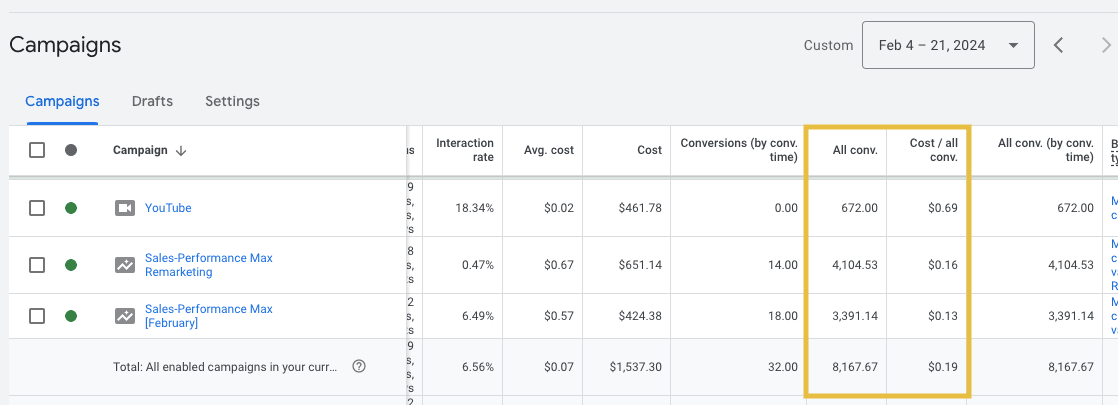Click the YouTube video campaign icon
1118x405 pixels.
124,208
